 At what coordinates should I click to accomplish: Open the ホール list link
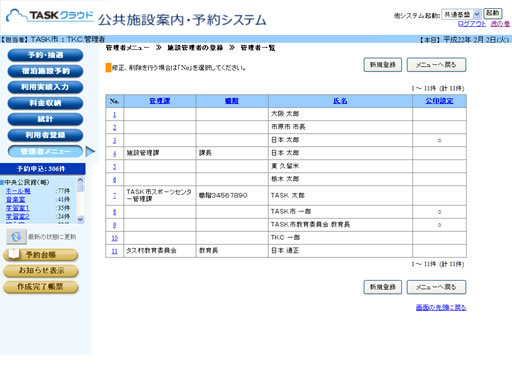coord(18,191)
